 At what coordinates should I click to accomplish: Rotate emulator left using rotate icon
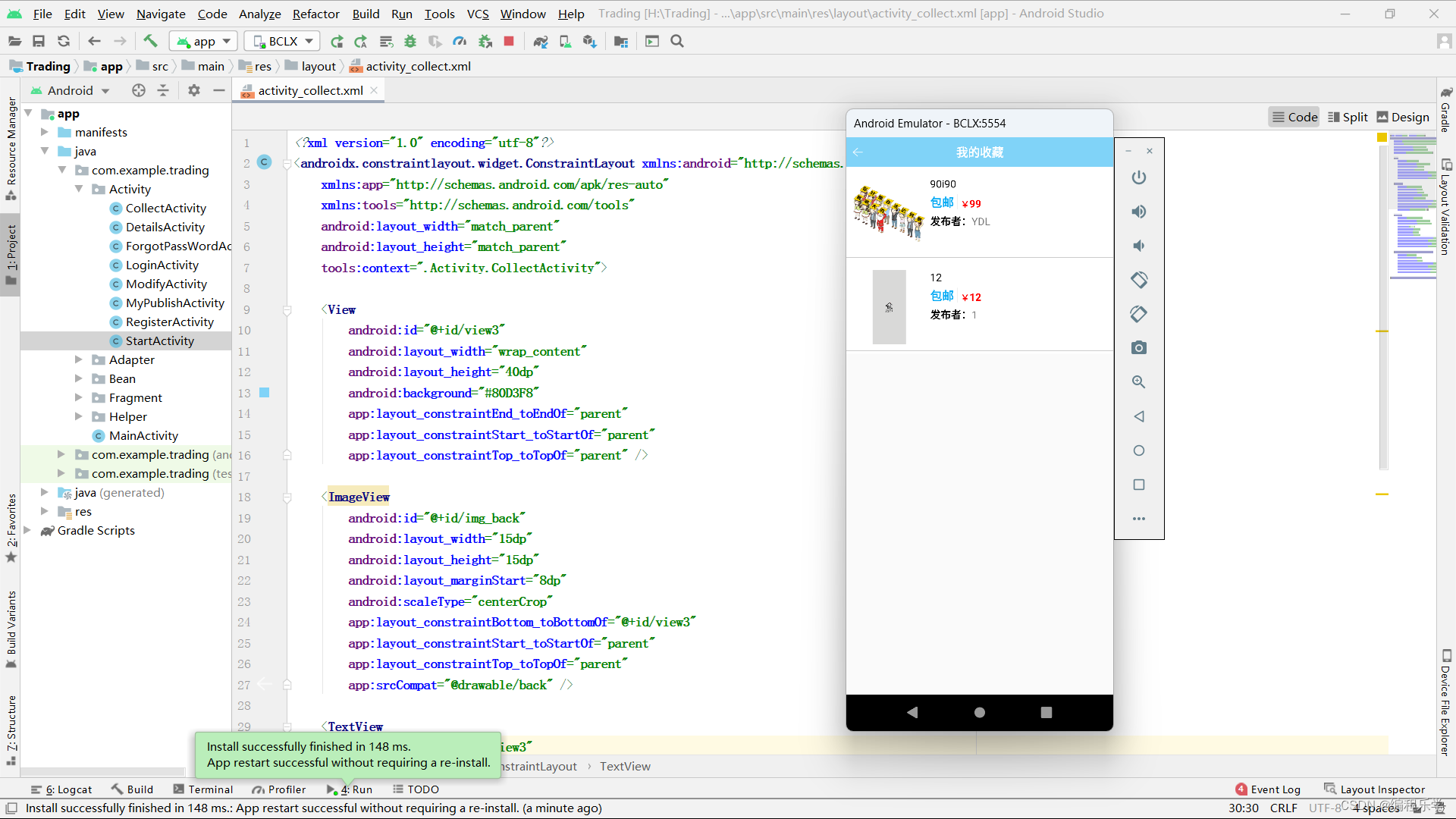[1138, 280]
